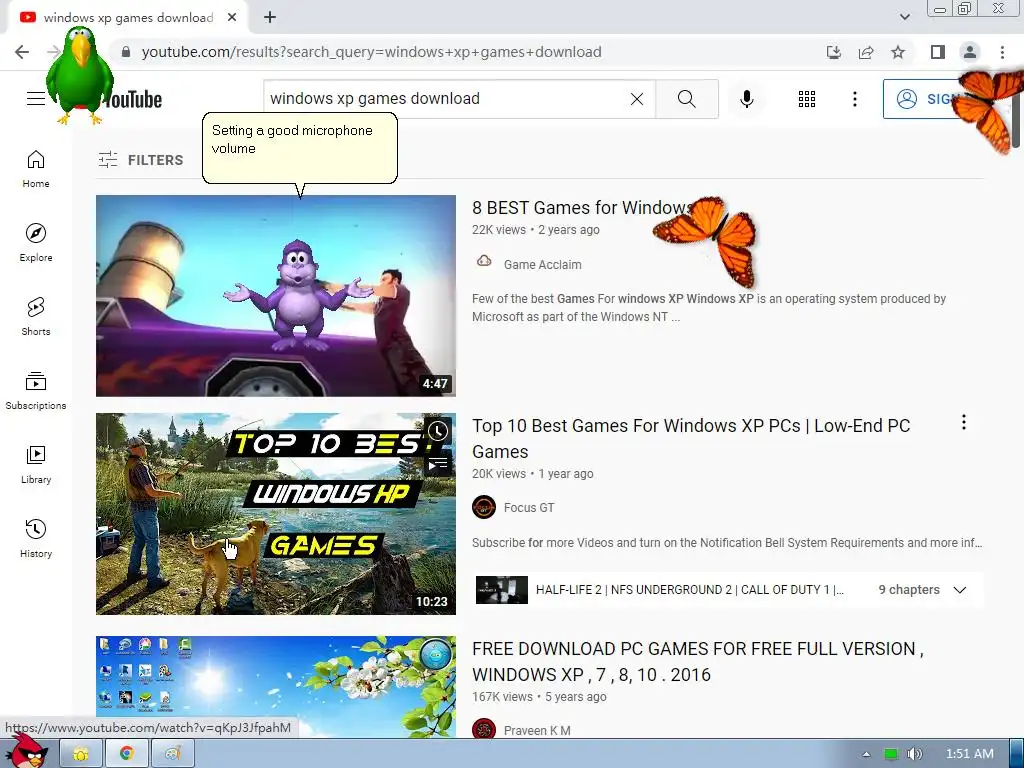Visit the Focus GT channel
This screenshot has height=768, width=1024.
[x=529, y=507]
